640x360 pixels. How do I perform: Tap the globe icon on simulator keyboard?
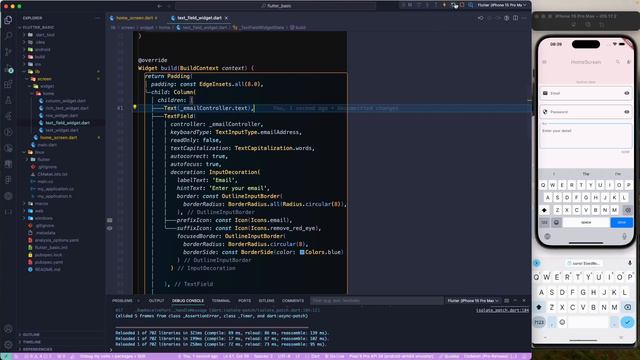[x=547, y=236]
